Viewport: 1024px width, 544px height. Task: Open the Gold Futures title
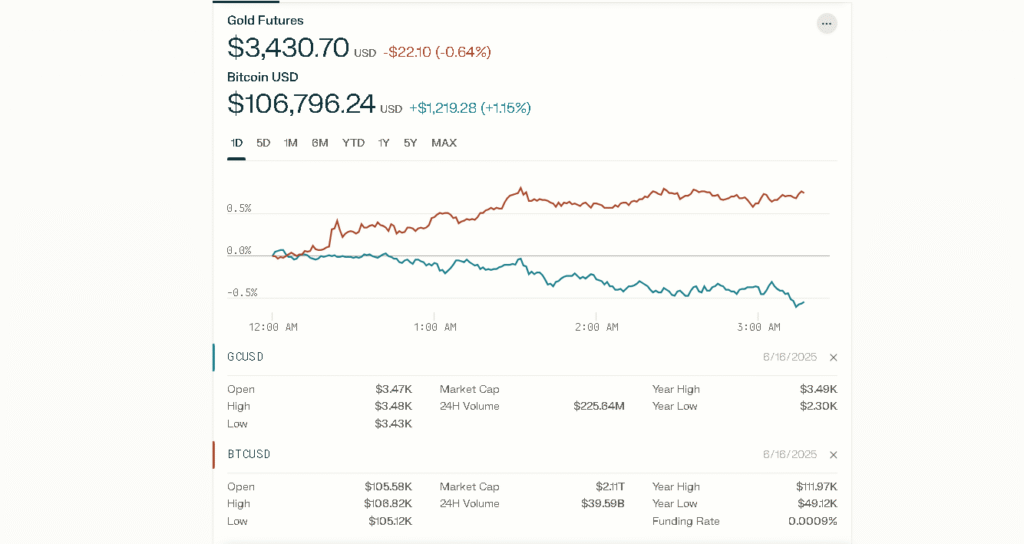pos(265,20)
